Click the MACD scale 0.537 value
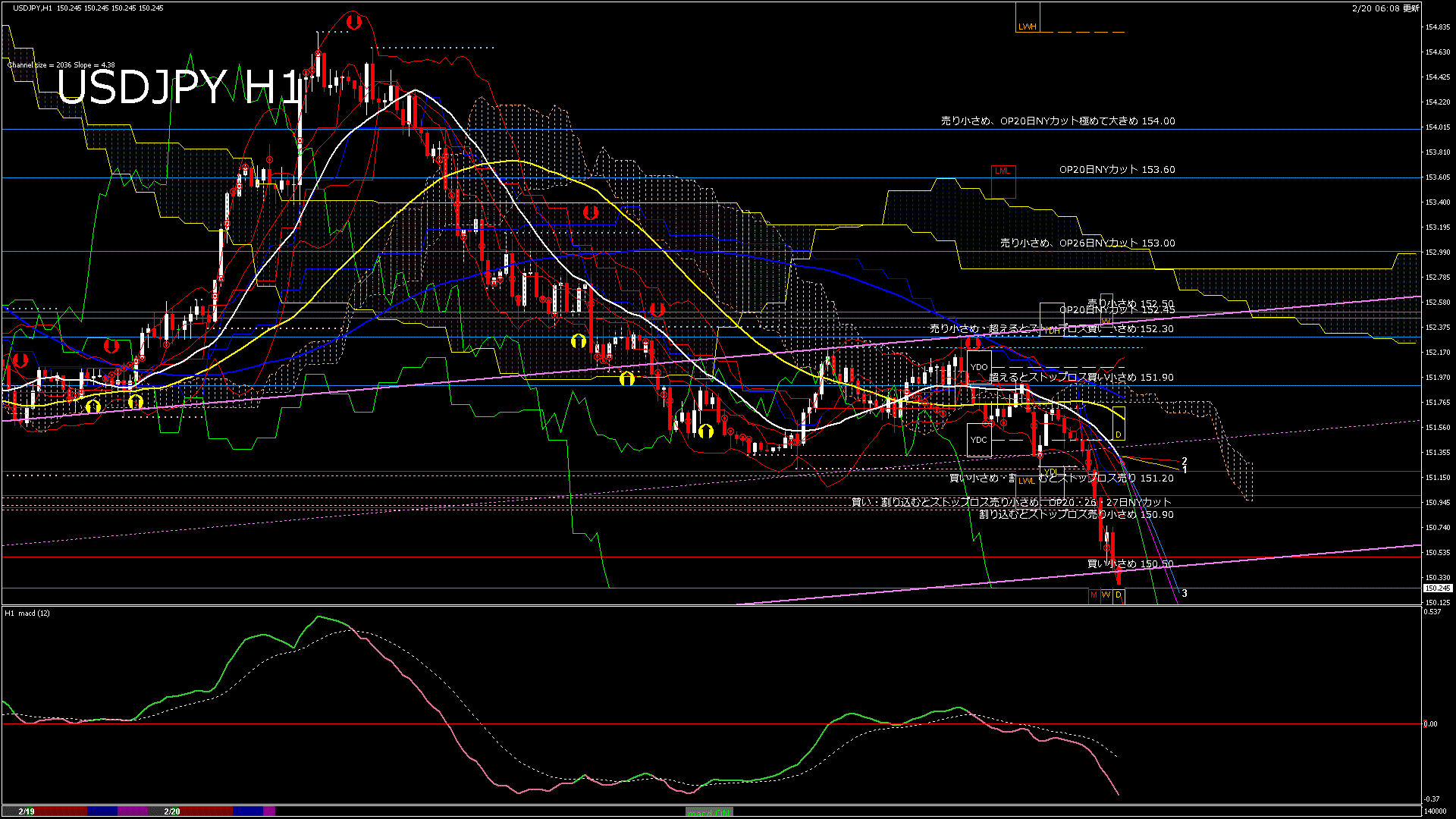Image resolution: width=1456 pixels, height=819 pixels. (1432, 612)
